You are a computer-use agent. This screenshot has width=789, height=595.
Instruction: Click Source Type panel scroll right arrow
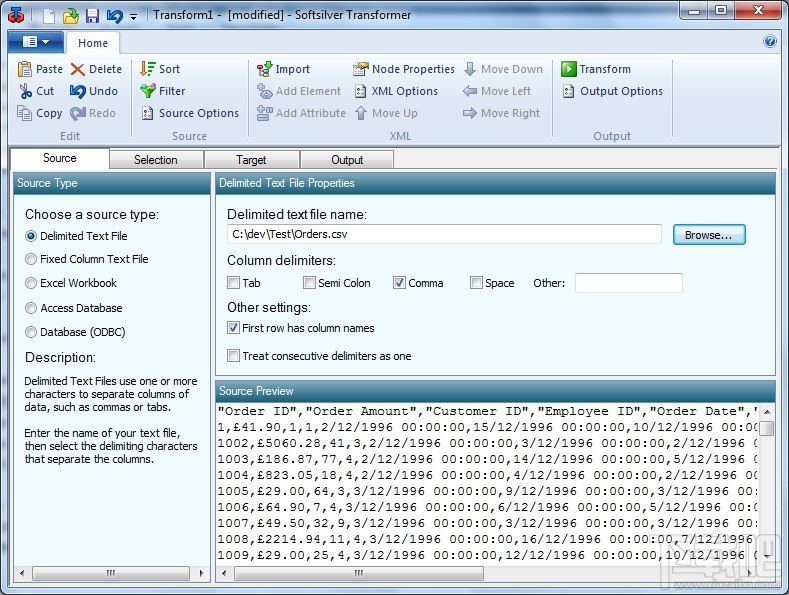(x=201, y=573)
